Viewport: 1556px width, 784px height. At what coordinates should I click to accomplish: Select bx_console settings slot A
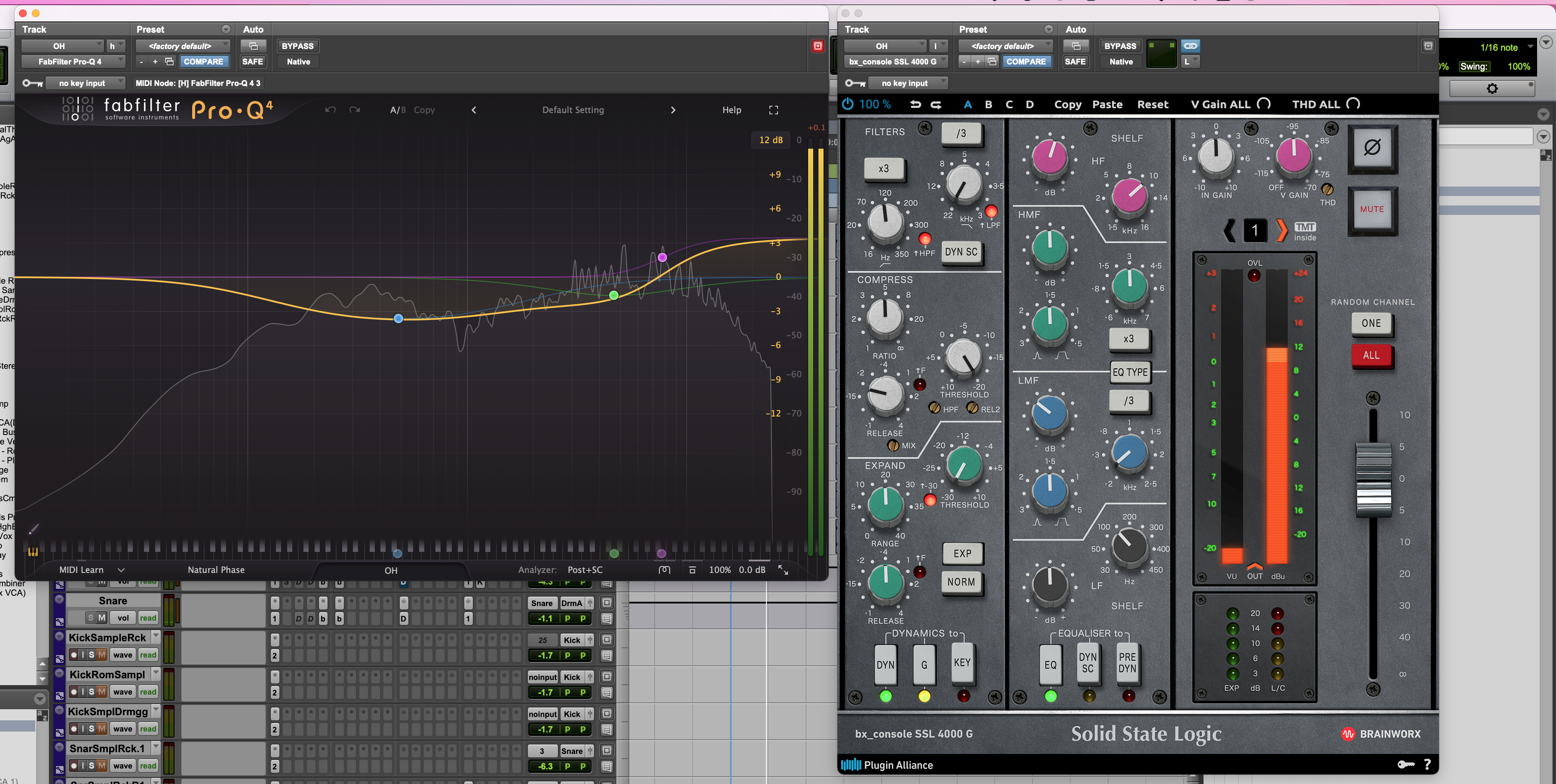(968, 104)
